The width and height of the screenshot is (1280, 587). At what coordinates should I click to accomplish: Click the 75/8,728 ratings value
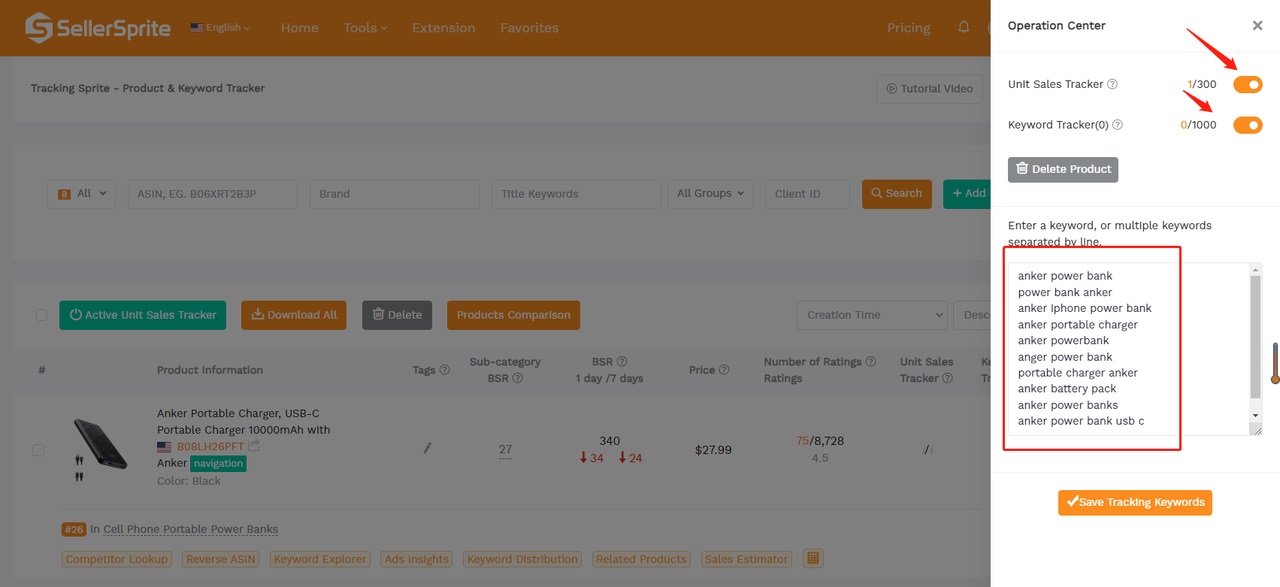click(820, 441)
